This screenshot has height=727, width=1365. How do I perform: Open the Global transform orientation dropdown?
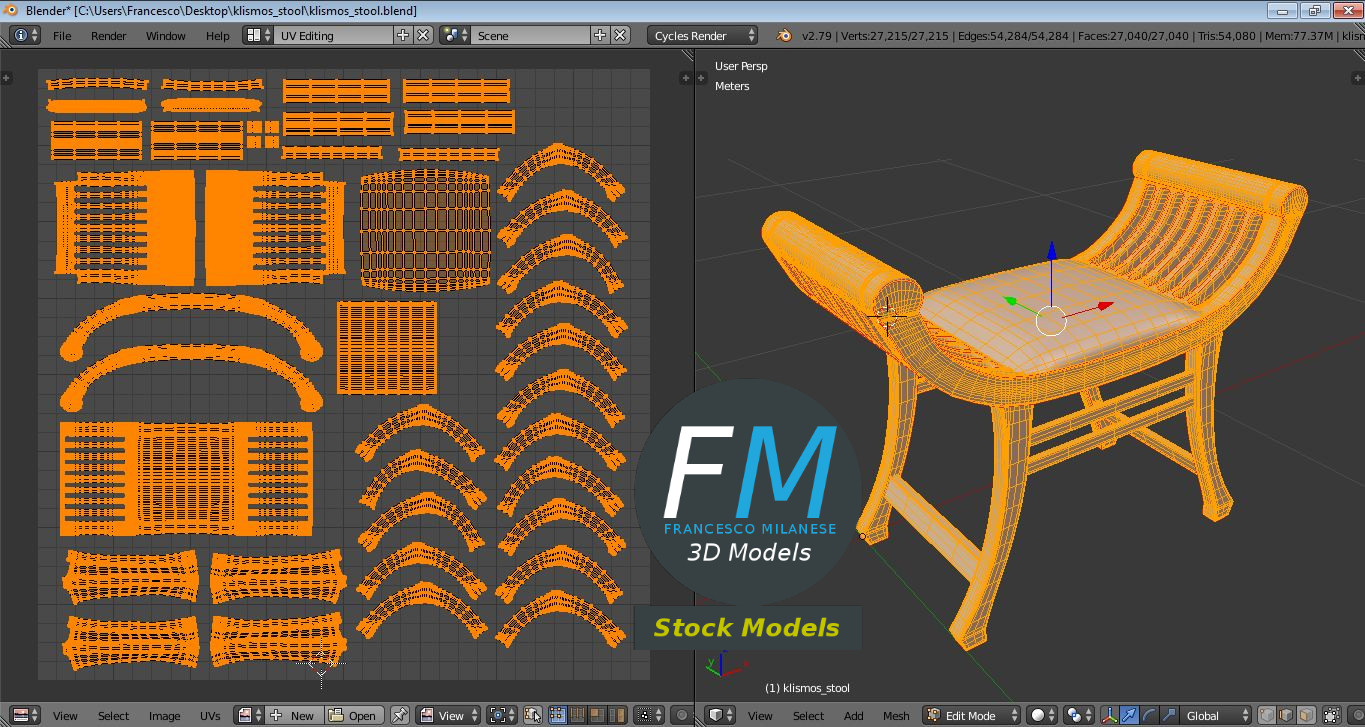pyautogui.click(x=1215, y=715)
